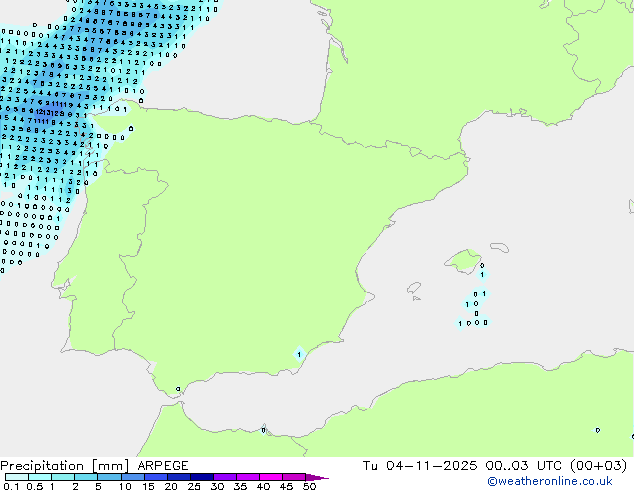Image resolution: width=634 pixels, height=490 pixels.
Task: Pick the purple legend swatch between 35 and 40
Action: tap(248, 477)
